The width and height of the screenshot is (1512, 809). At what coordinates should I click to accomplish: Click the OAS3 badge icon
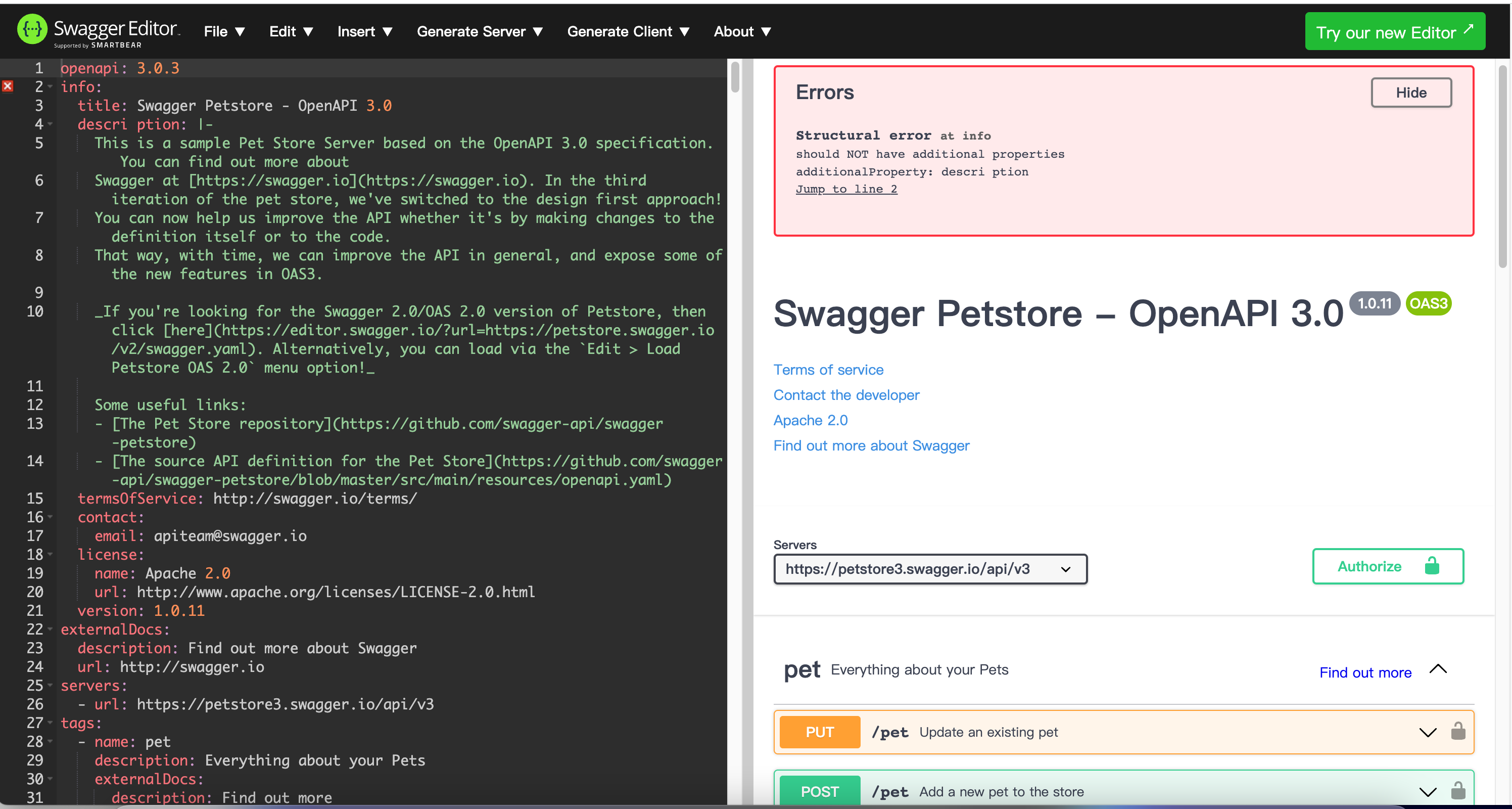(x=1431, y=304)
